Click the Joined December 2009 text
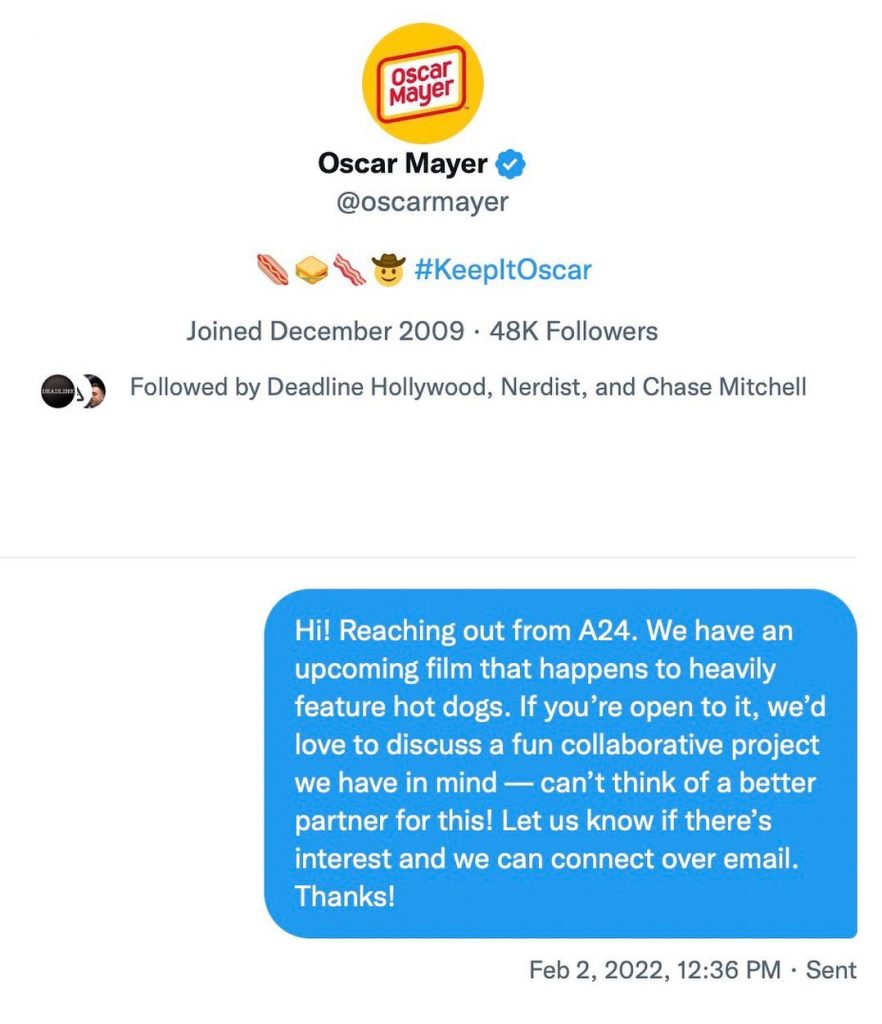This screenshot has height=1024, width=882. click(x=324, y=330)
